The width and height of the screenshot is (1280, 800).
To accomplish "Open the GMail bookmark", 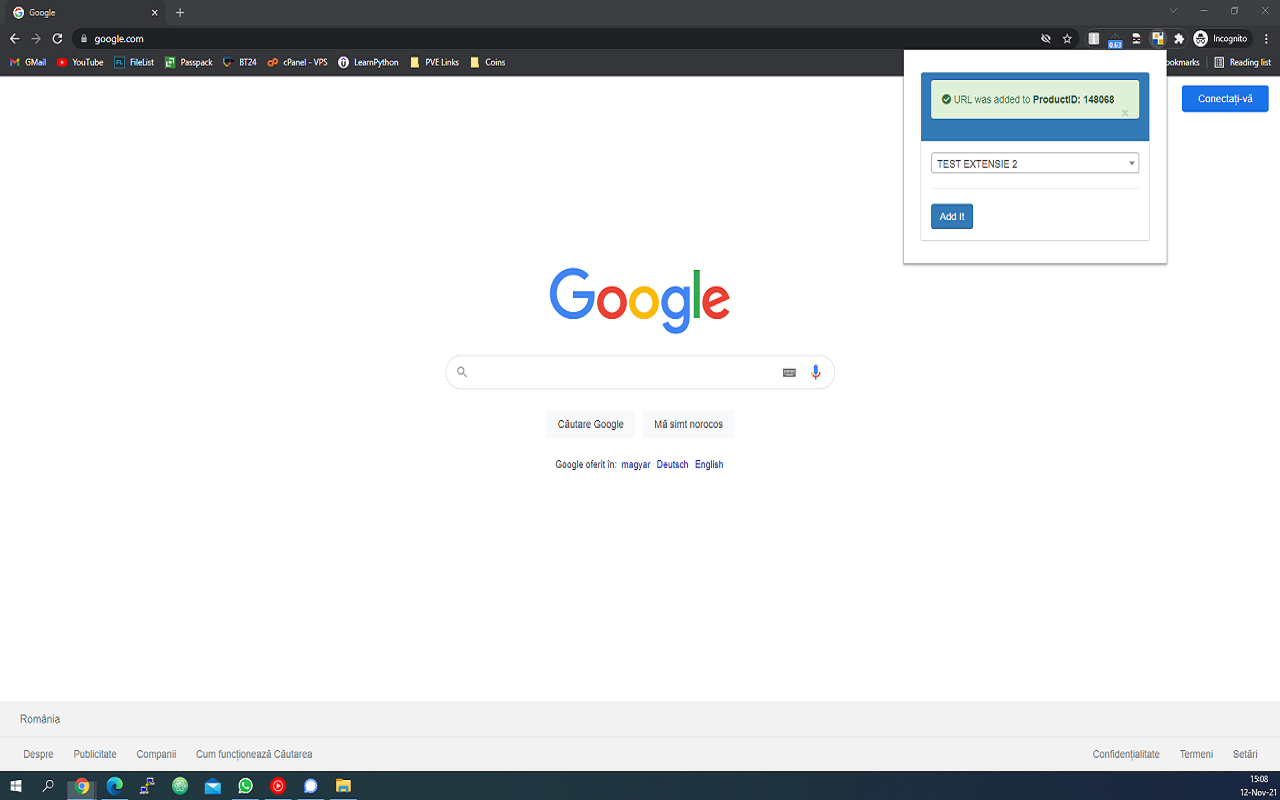I will click(28, 62).
